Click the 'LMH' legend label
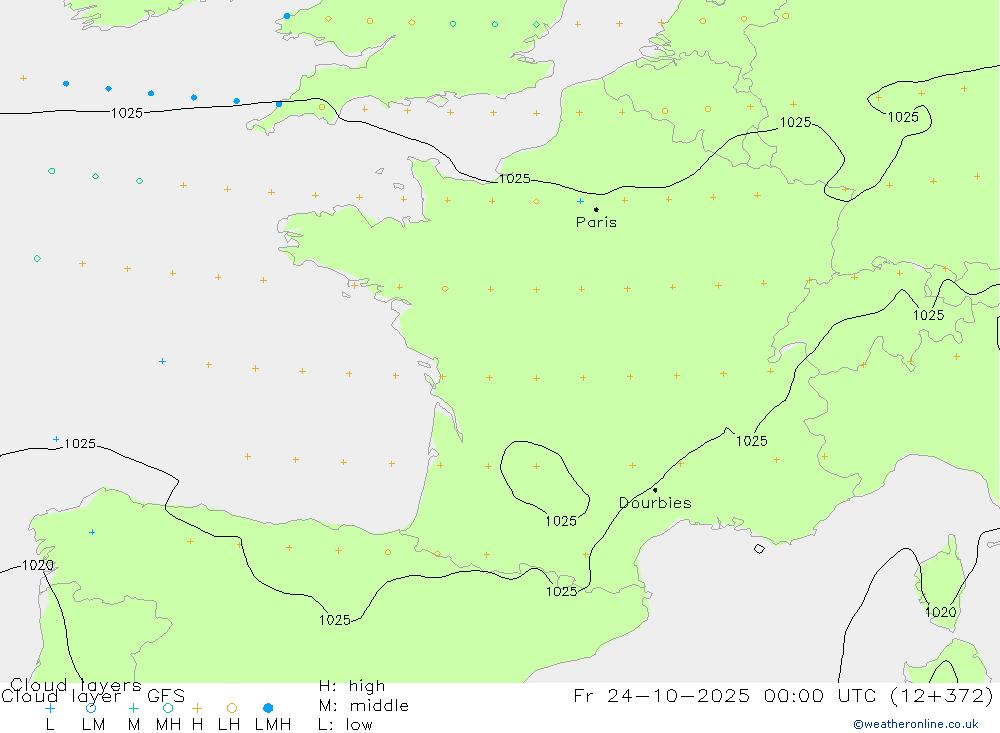The image size is (1000, 733). point(273,725)
